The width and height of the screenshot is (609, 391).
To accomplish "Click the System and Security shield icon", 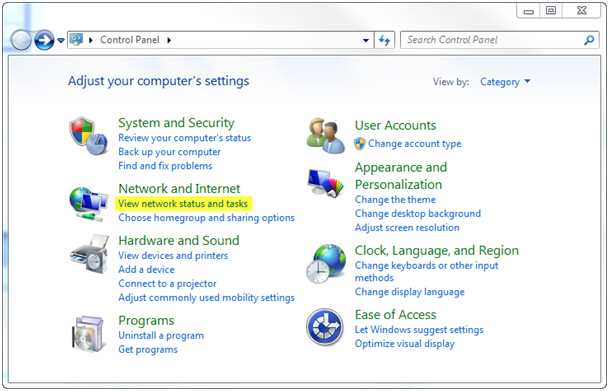I will (88, 136).
